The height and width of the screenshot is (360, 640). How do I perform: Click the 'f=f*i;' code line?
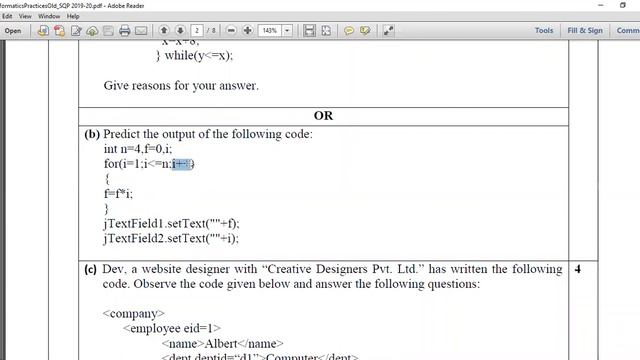tap(118, 194)
